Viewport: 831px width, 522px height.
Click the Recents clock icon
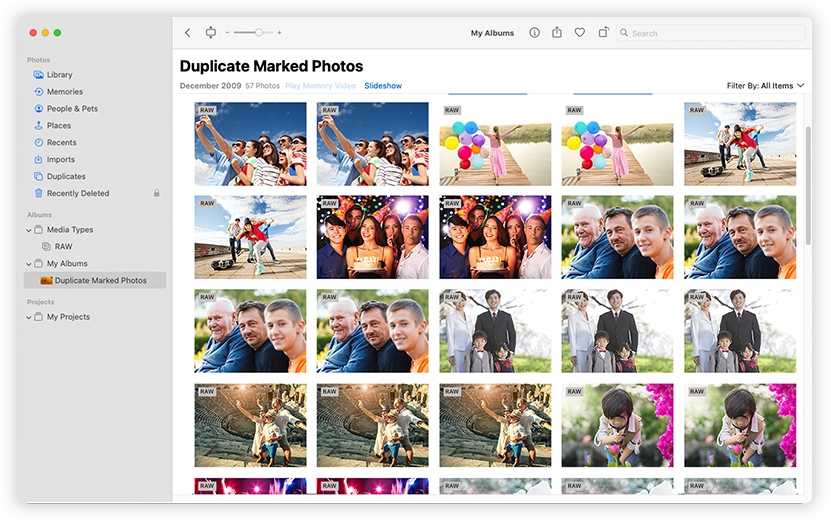pos(38,143)
